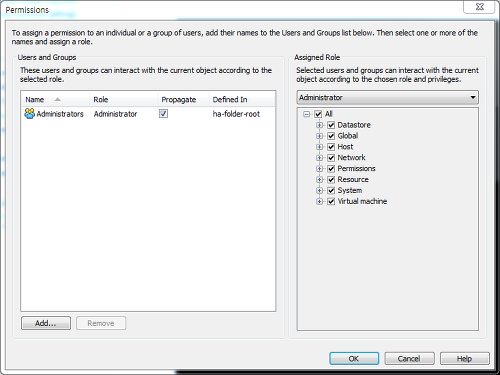Viewport: 500px width, 375px height.
Task: Click the Administrator role cell
Action: click(x=115, y=114)
